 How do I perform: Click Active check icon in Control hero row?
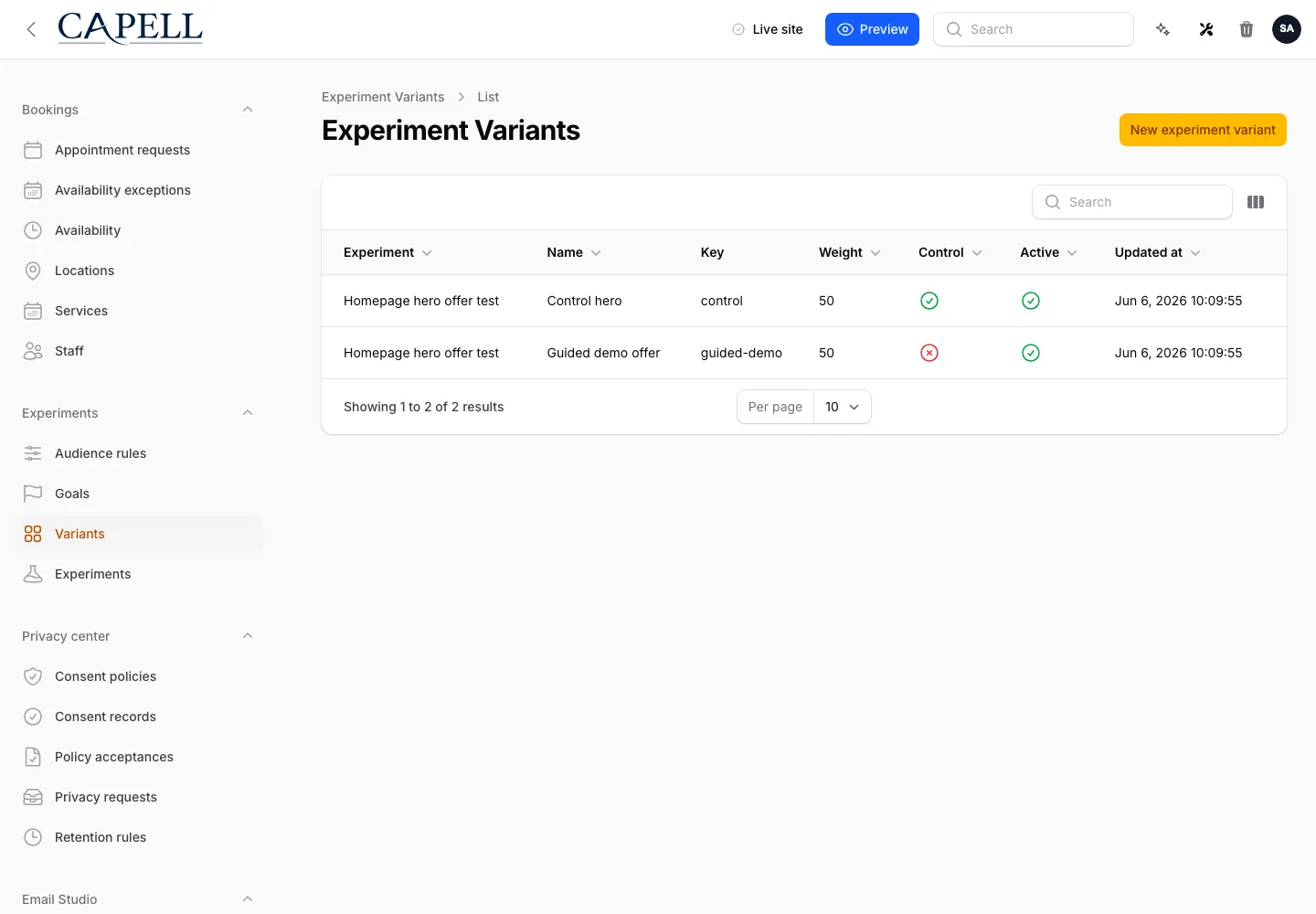(x=1031, y=301)
